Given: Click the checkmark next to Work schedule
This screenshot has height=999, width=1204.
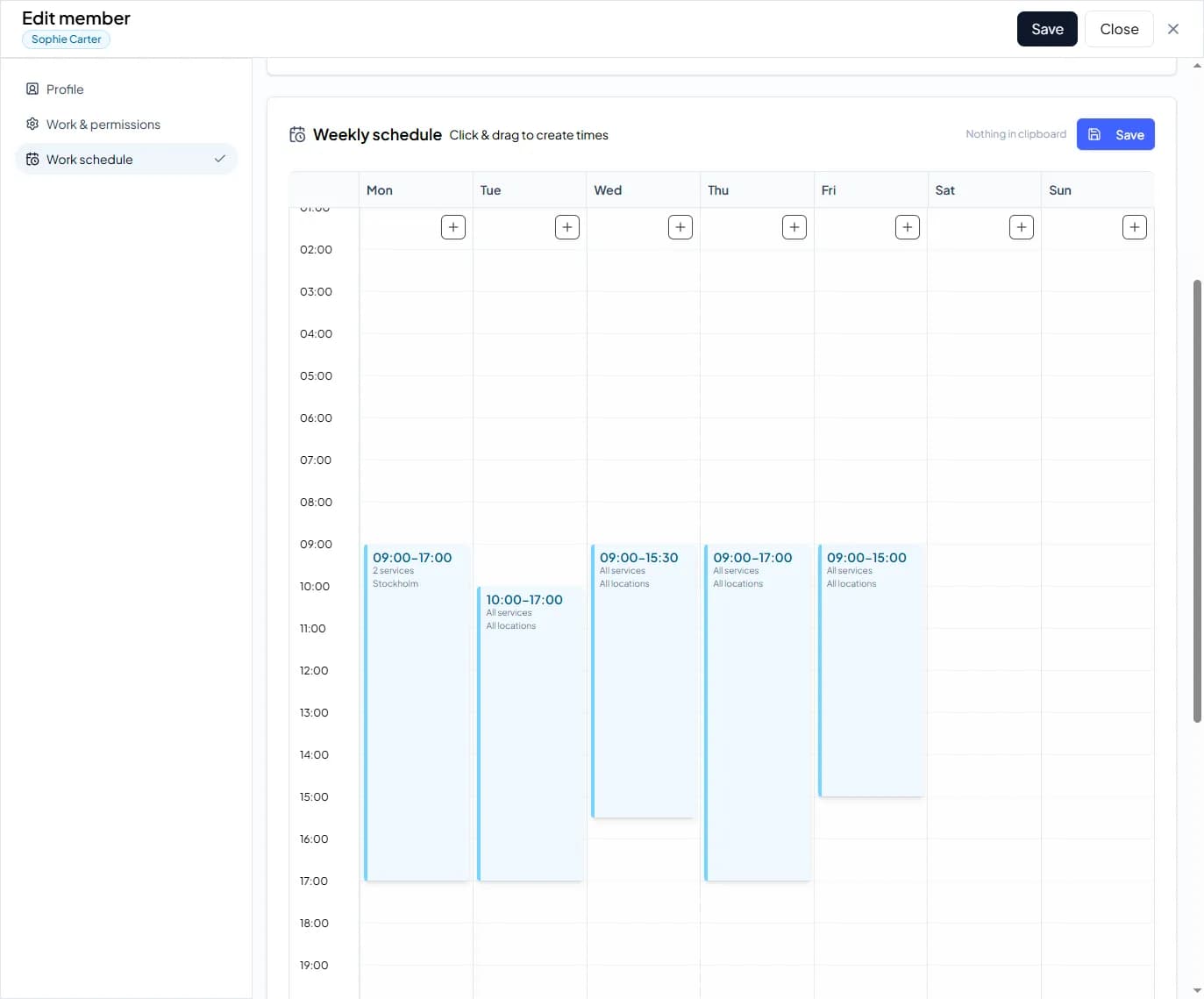Looking at the screenshot, I should pyautogui.click(x=219, y=159).
